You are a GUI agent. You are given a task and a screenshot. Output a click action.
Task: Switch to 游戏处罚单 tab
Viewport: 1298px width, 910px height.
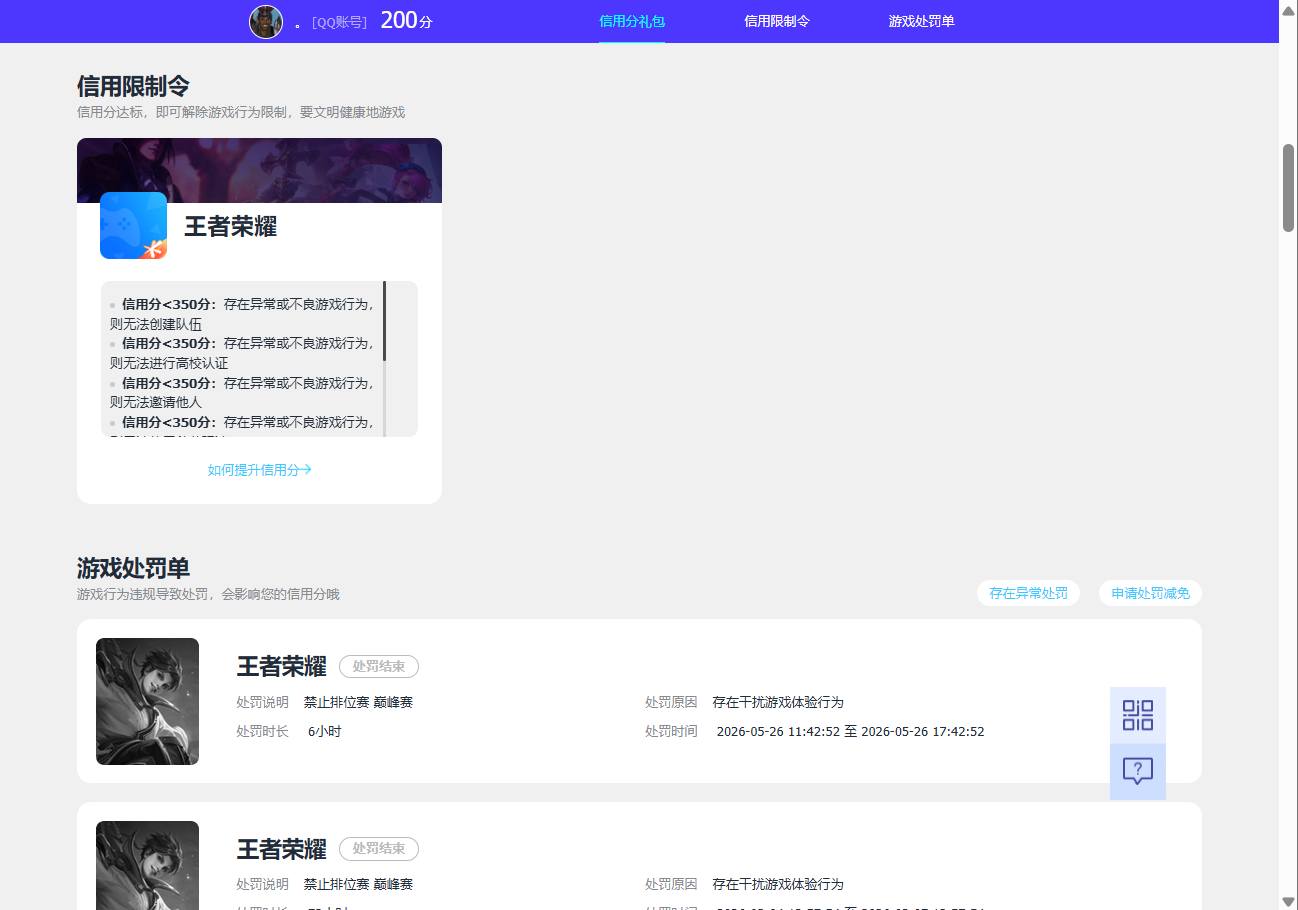tap(922, 21)
